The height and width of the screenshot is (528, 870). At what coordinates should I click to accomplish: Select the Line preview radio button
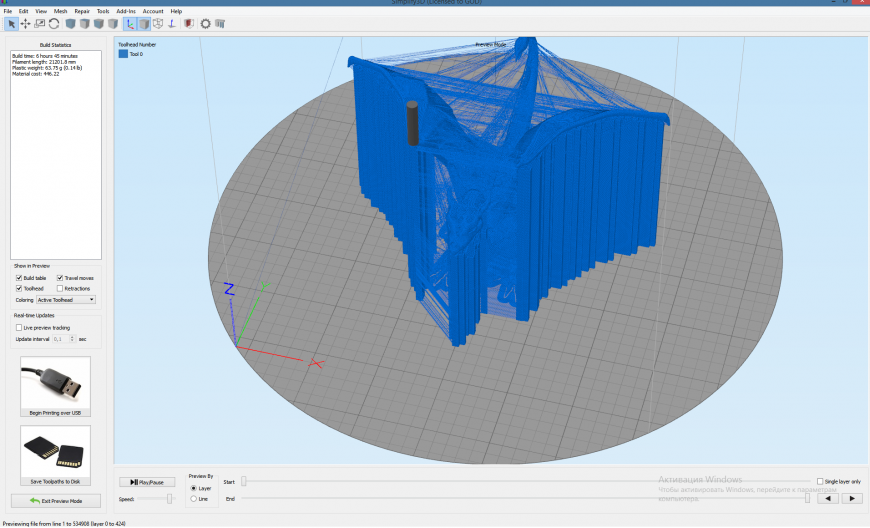(x=193, y=498)
